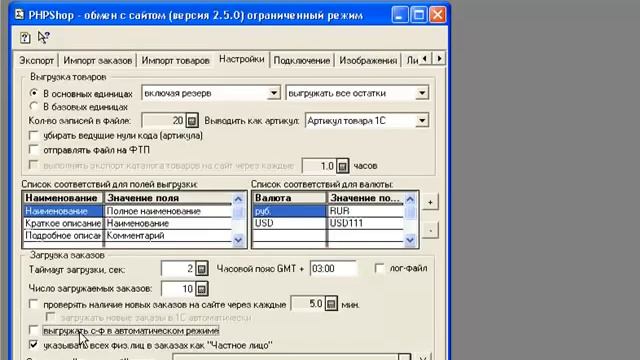Click the number of orders field showing 10
This screenshot has height=360, width=640.
pyautogui.click(x=178, y=289)
